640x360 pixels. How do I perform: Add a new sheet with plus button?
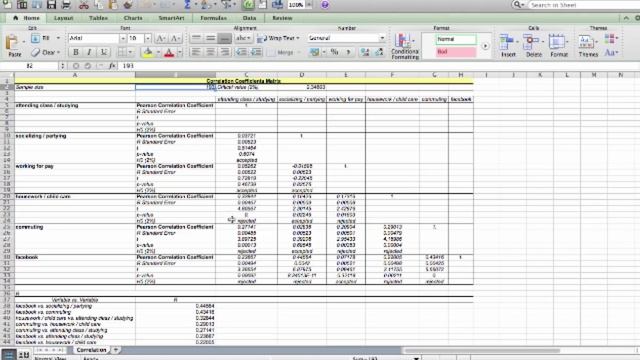click(116, 350)
